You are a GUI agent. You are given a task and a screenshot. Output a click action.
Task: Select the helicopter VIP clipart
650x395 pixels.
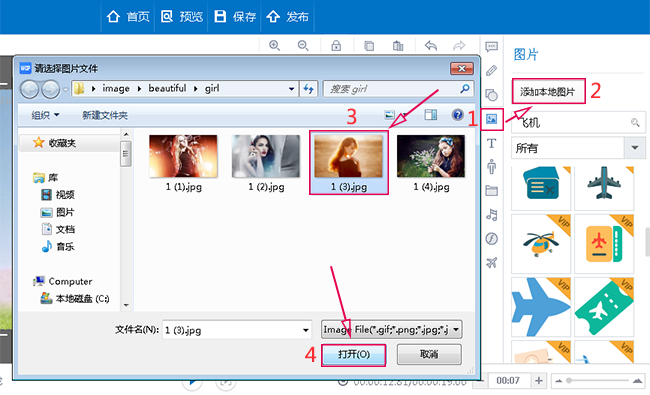point(541,244)
